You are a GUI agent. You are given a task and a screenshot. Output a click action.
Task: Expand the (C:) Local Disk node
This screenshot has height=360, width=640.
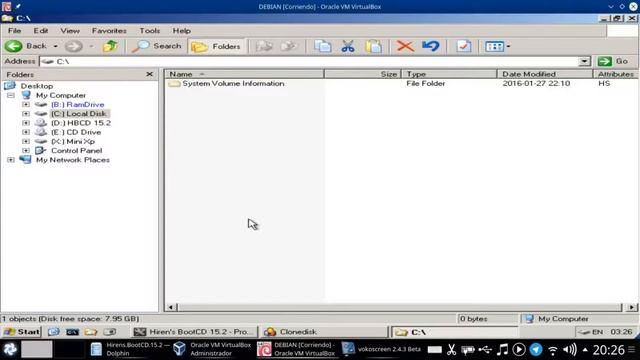pyautogui.click(x=26, y=114)
